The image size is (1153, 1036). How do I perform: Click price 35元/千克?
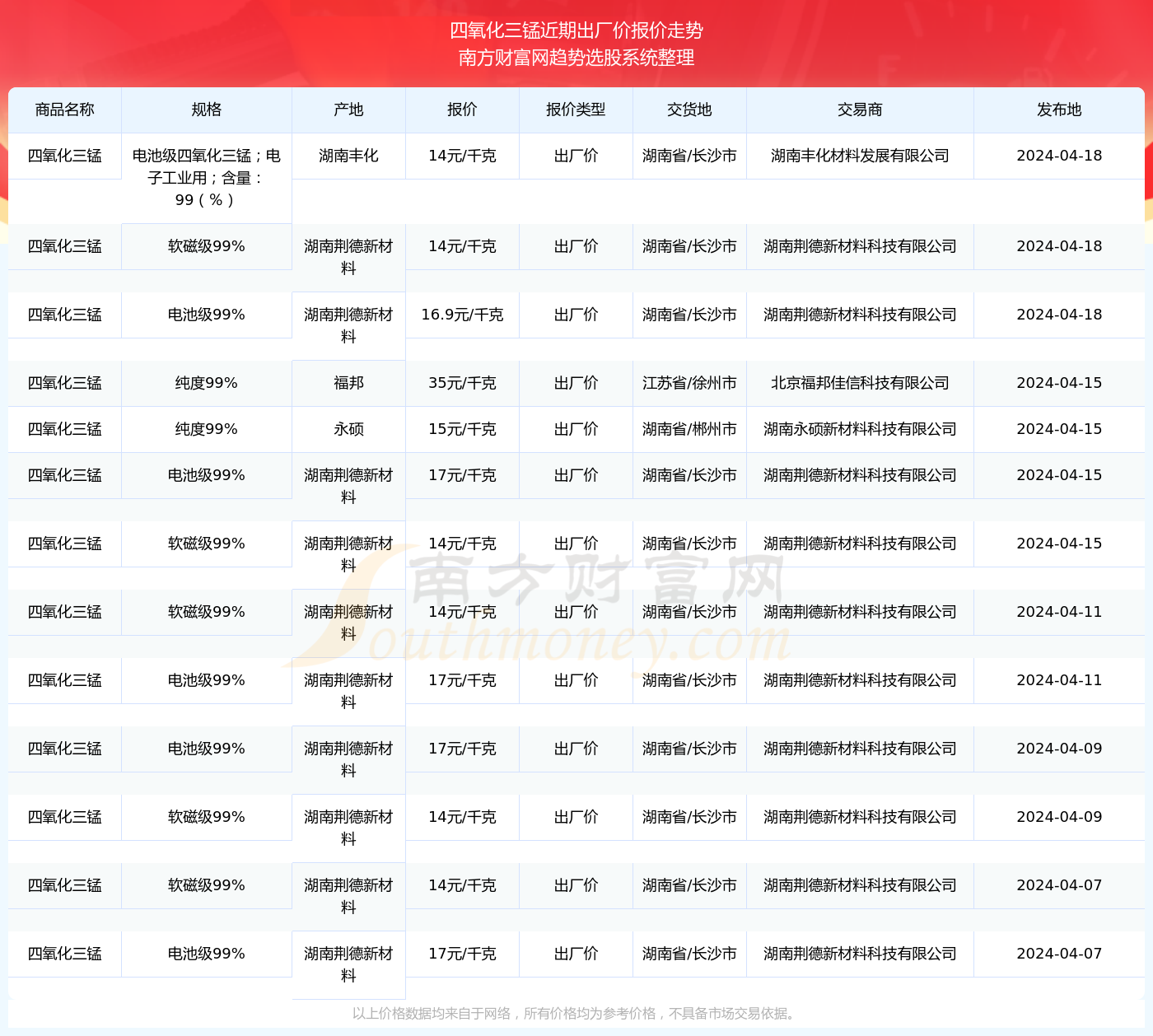(462, 383)
